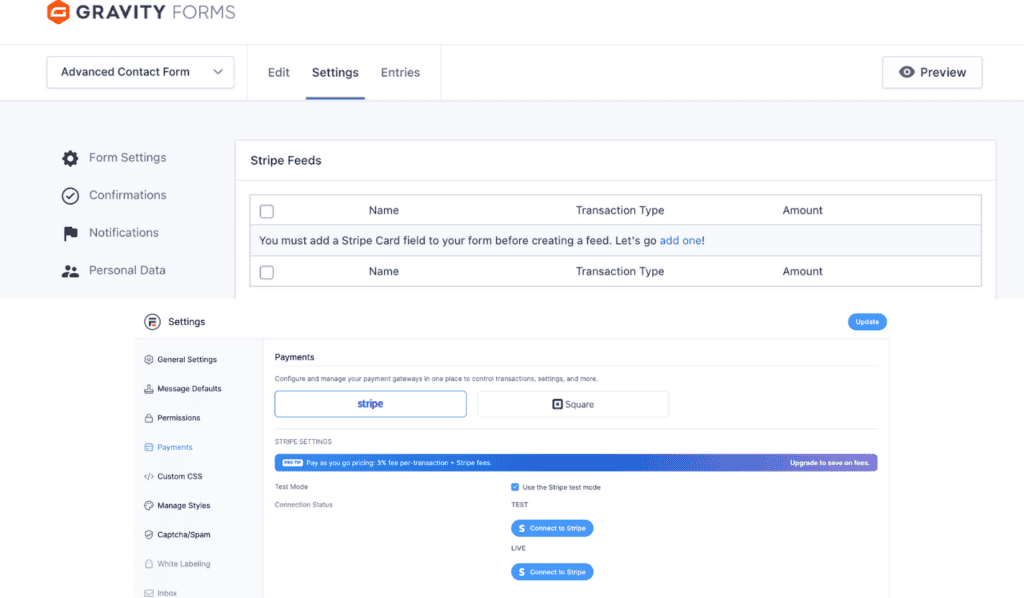This screenshot has height=598, width=1024.
Task: Click the STRIPE SETTINGS section label
Action: [303, 442]
